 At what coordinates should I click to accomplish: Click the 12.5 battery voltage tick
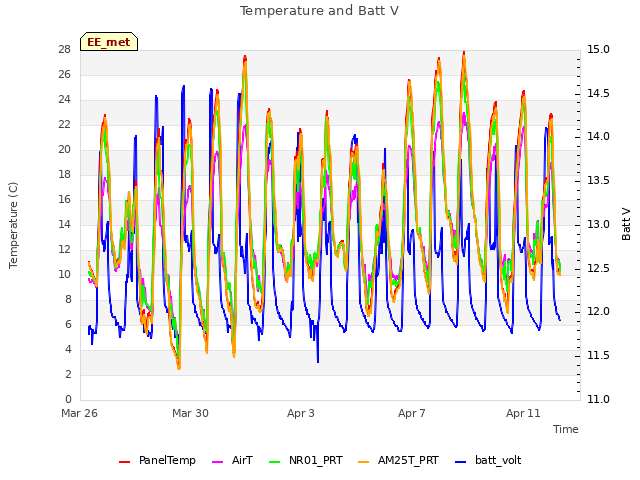[x=598, y=268]
